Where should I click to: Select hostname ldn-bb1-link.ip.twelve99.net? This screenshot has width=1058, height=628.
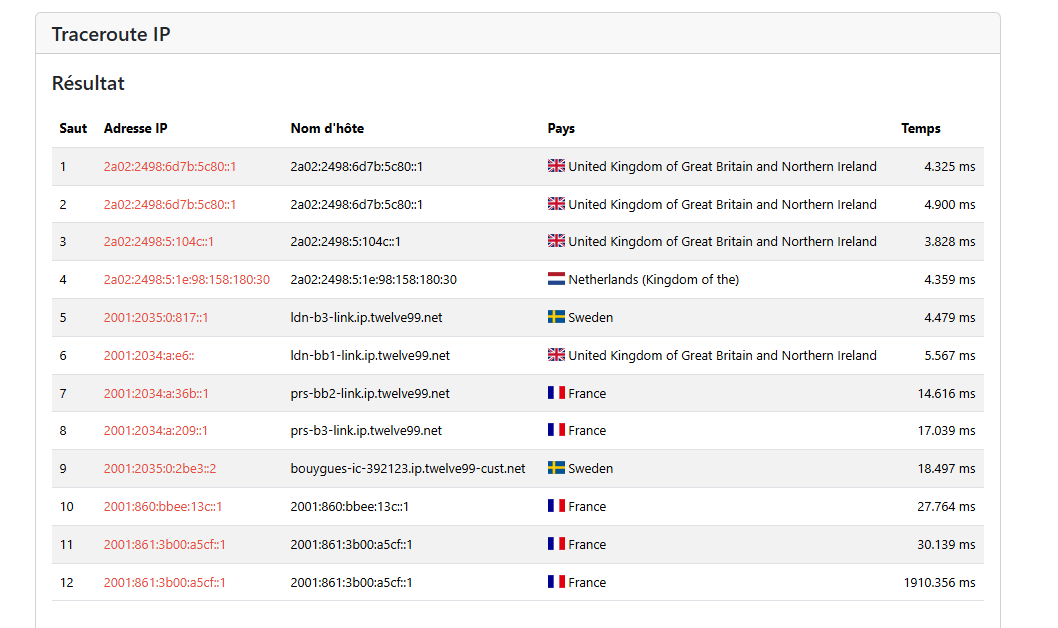[370, 355]
